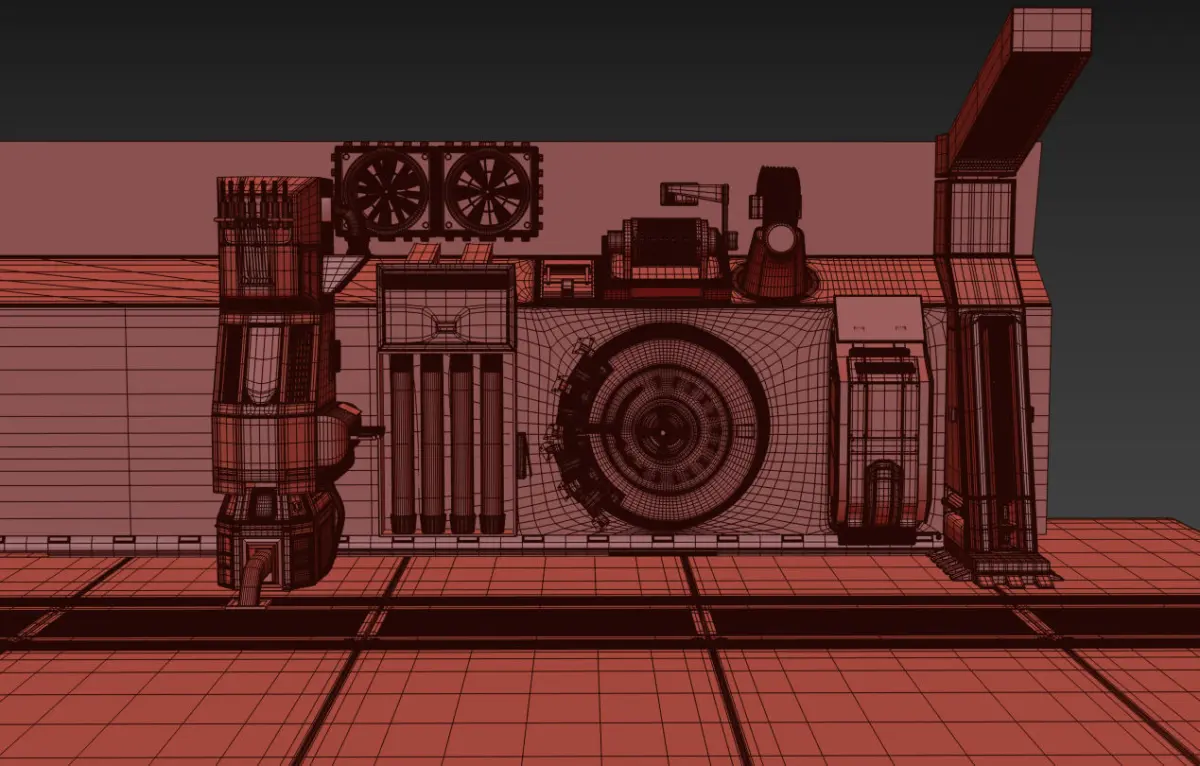This screenshot has width=1200, height=766.
Task: Pick the small crate on the shelf
Action: click(567, 280)
